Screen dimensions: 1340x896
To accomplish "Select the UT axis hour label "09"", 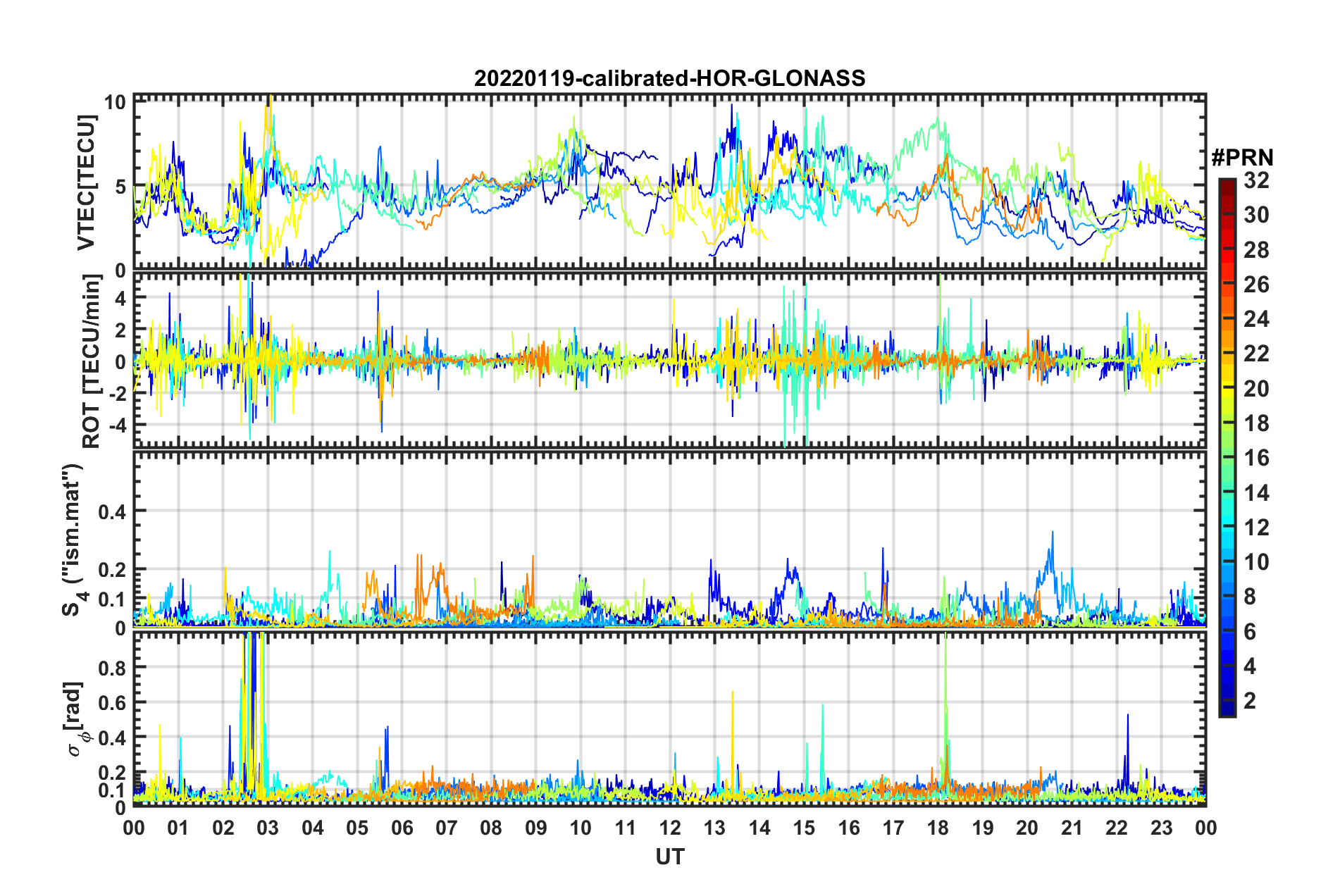I will point(536,828).
